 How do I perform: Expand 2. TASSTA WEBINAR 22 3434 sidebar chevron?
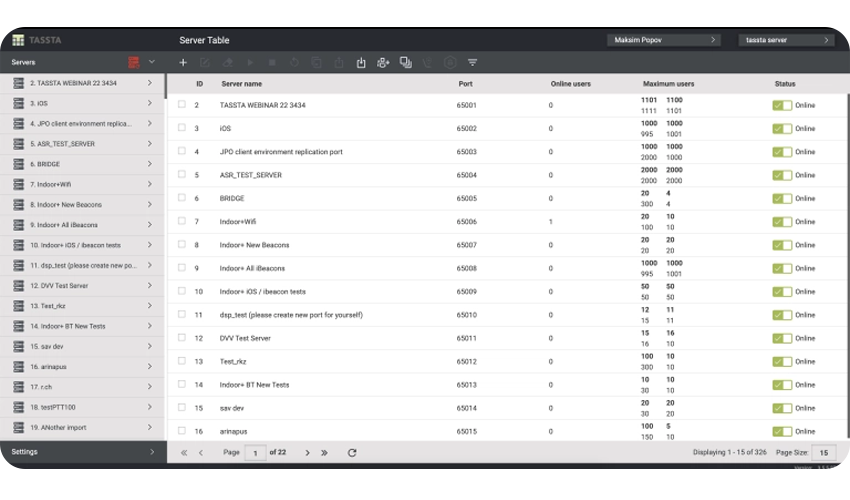tap(150, 83)
